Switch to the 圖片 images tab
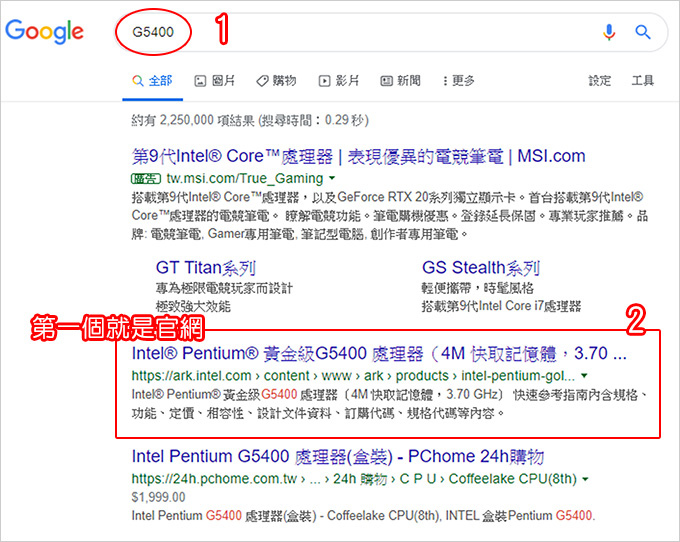The height and width of the screenshot is (542, 680). (x=215, y=81)
